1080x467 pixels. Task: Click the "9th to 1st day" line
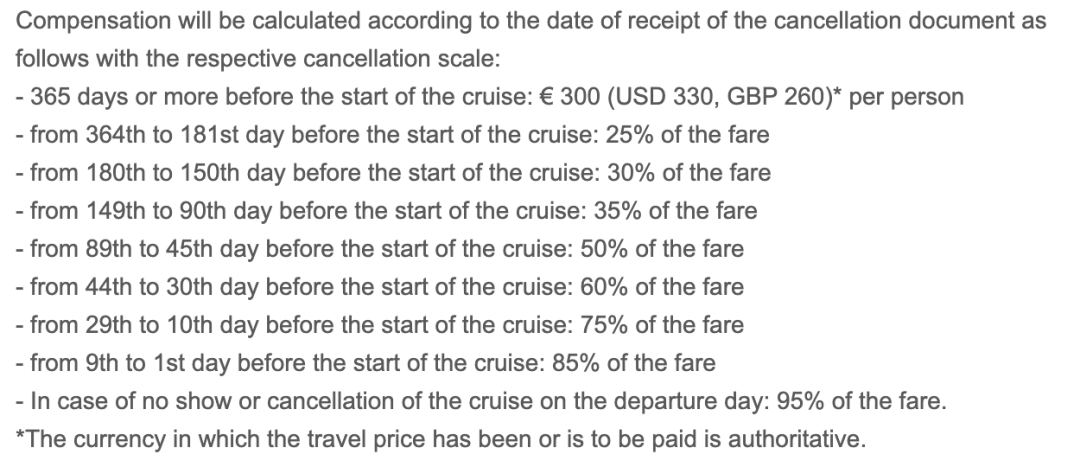pyautogui.click(x=366, y=362)
